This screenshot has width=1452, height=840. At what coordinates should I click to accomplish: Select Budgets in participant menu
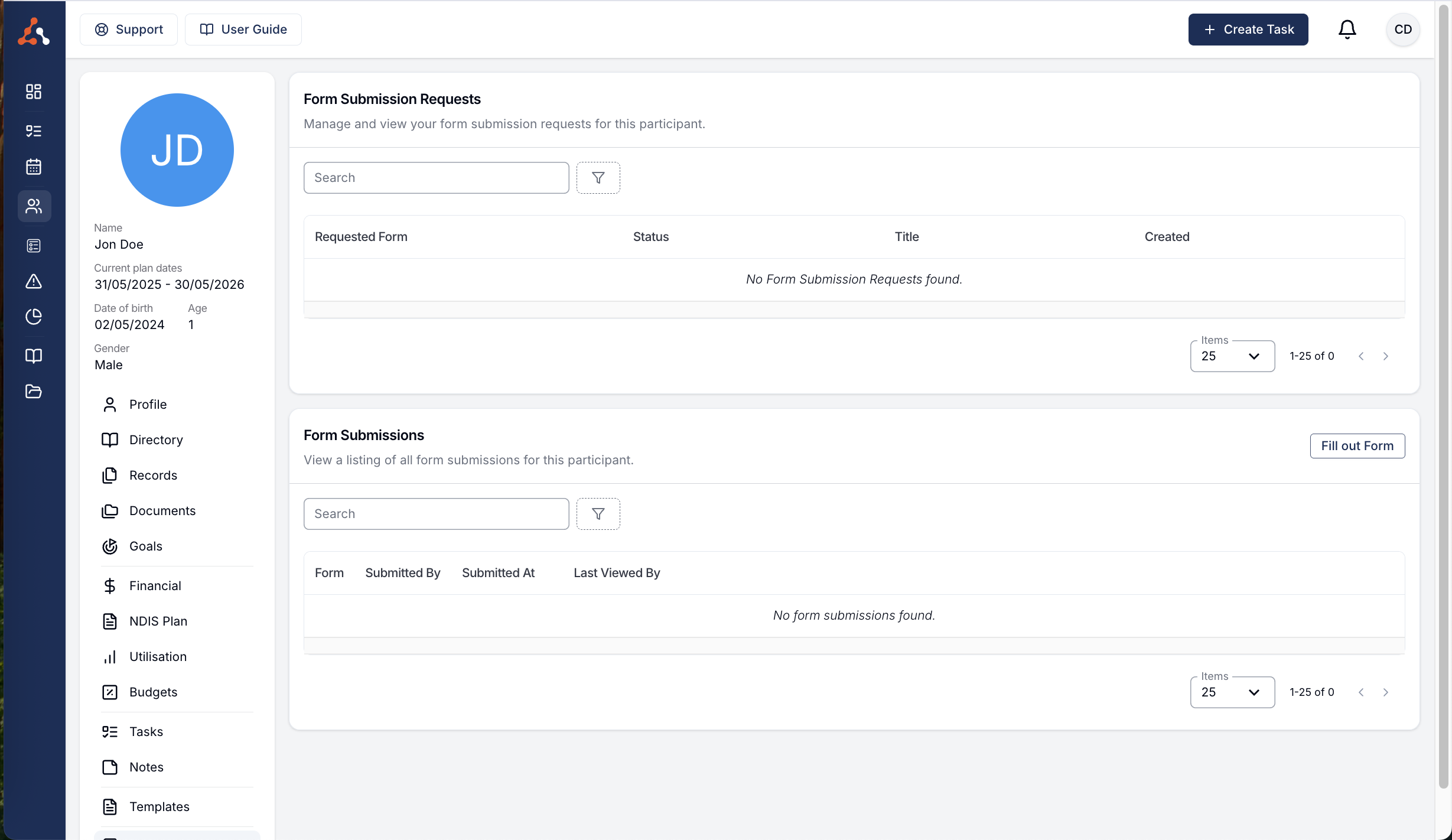[153, 692]
